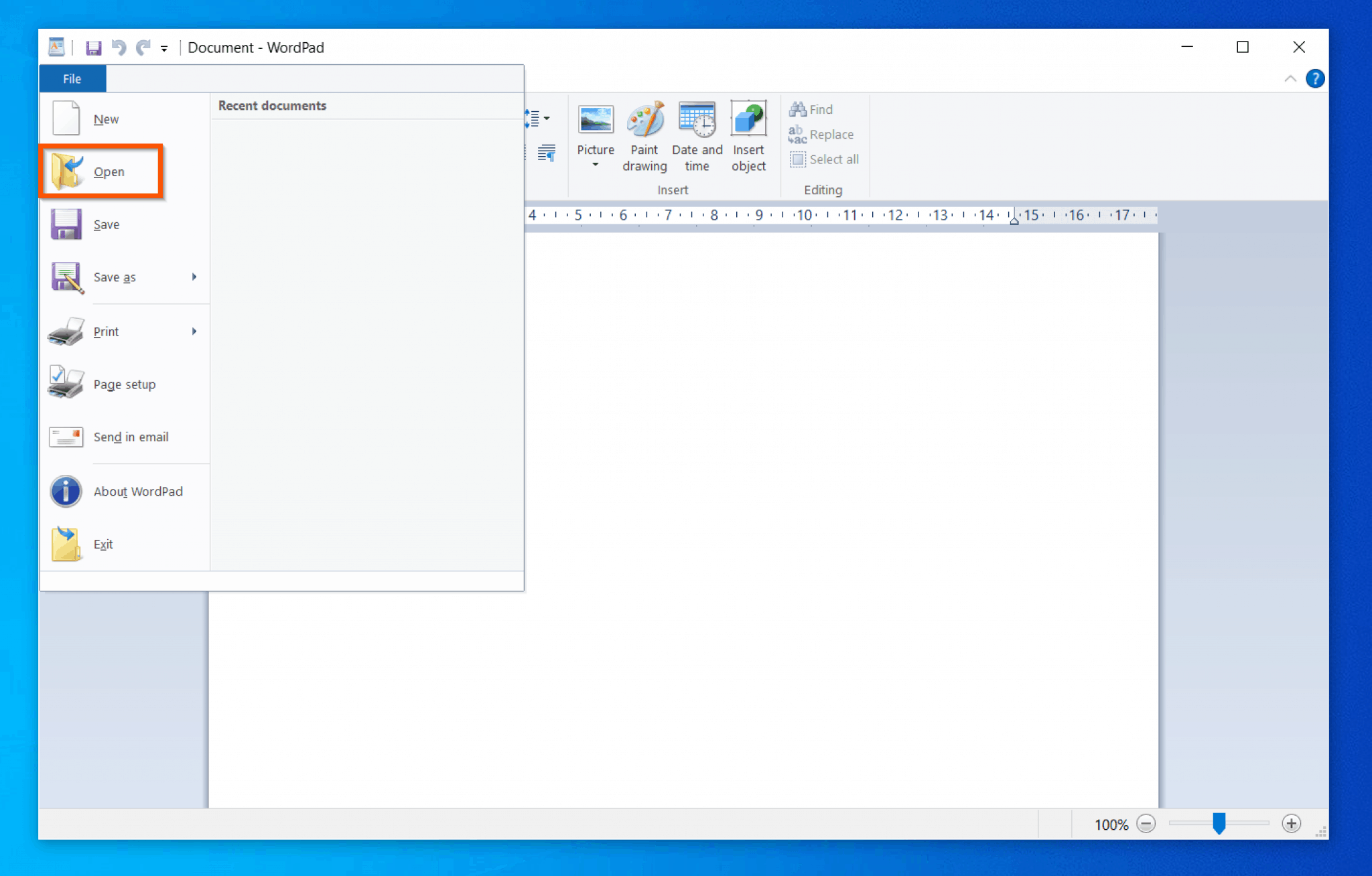Redo the last action
Image resolution: width=1372 pixels, height=876 pixels.
[143, 47]
